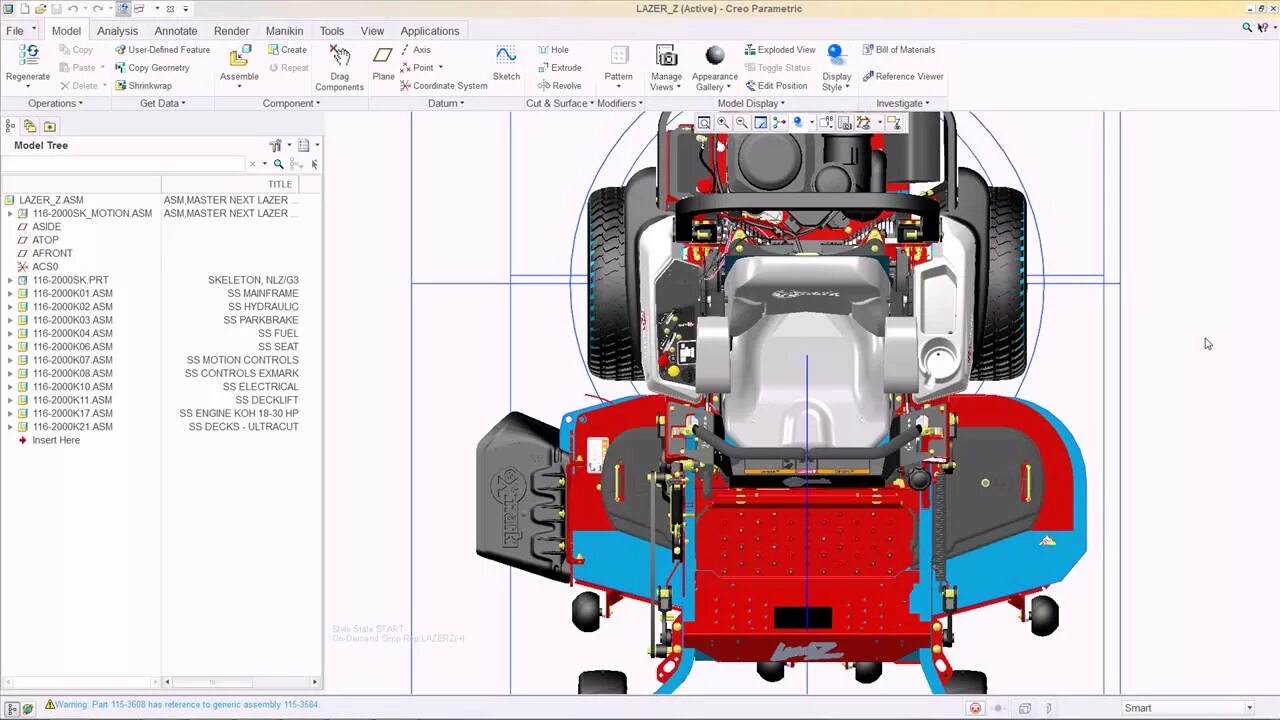The width and height of the screenshot is (1280, 720).
Task: Open the Tools tab
Action: pos(332,31)
